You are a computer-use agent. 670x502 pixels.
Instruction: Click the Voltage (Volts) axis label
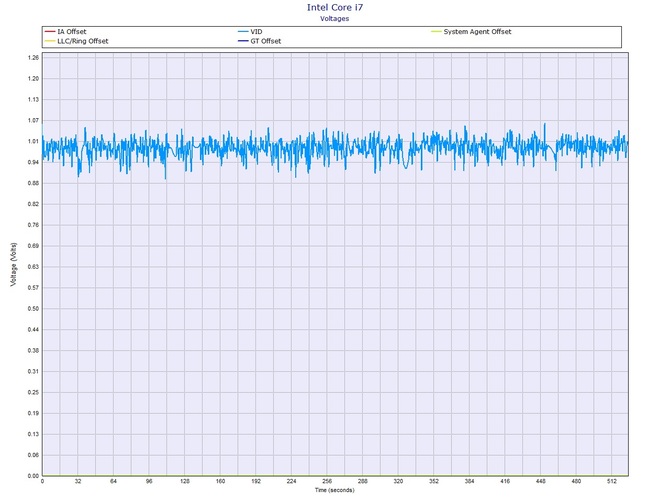[x=13, y=264]
